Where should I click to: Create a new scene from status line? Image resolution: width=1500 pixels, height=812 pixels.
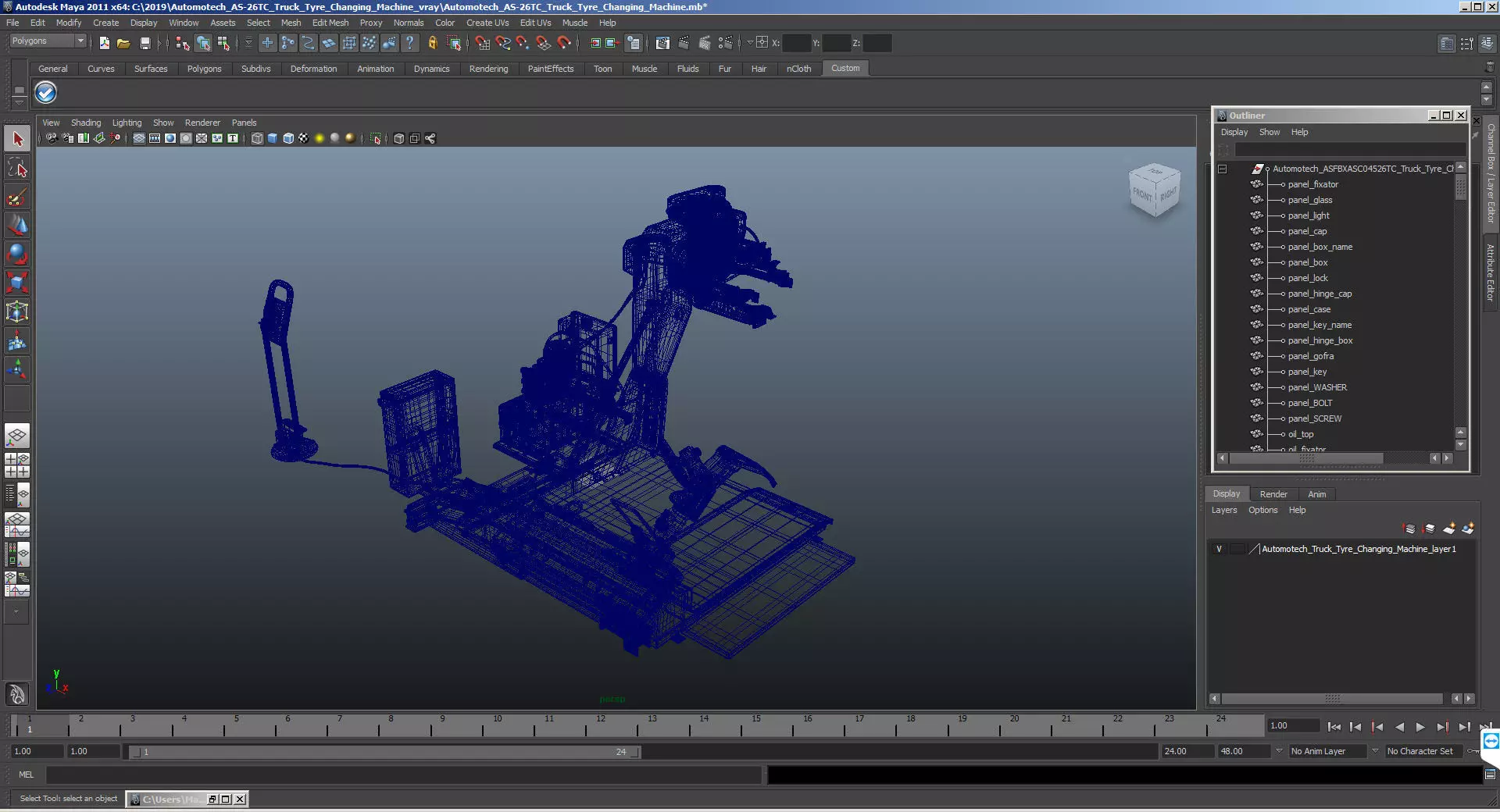104,44
